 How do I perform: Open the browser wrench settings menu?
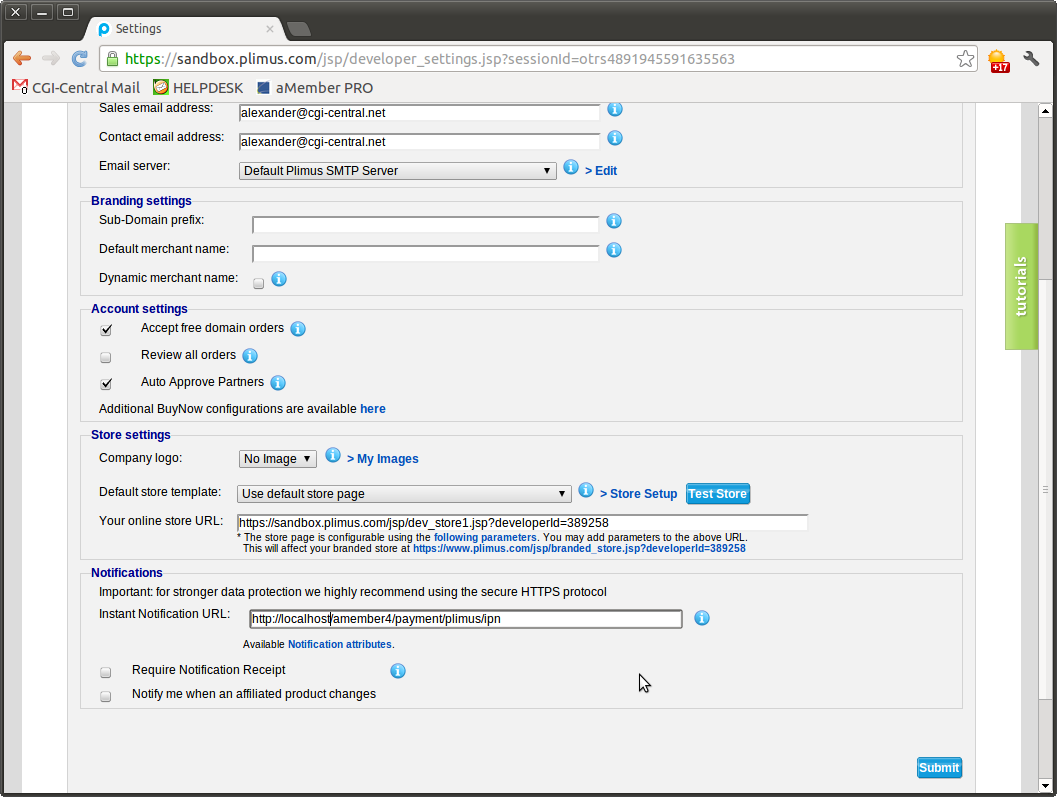(x=1031, y=59)
